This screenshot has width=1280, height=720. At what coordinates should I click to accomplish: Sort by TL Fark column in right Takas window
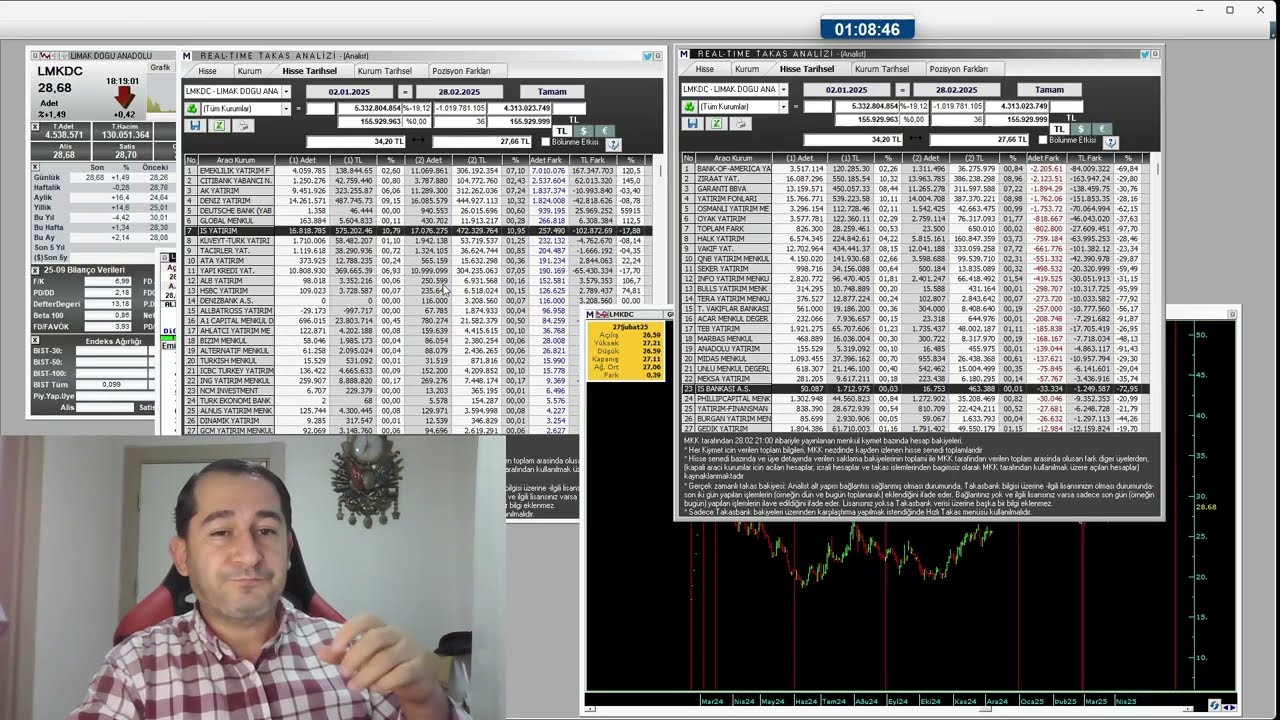1089,158
